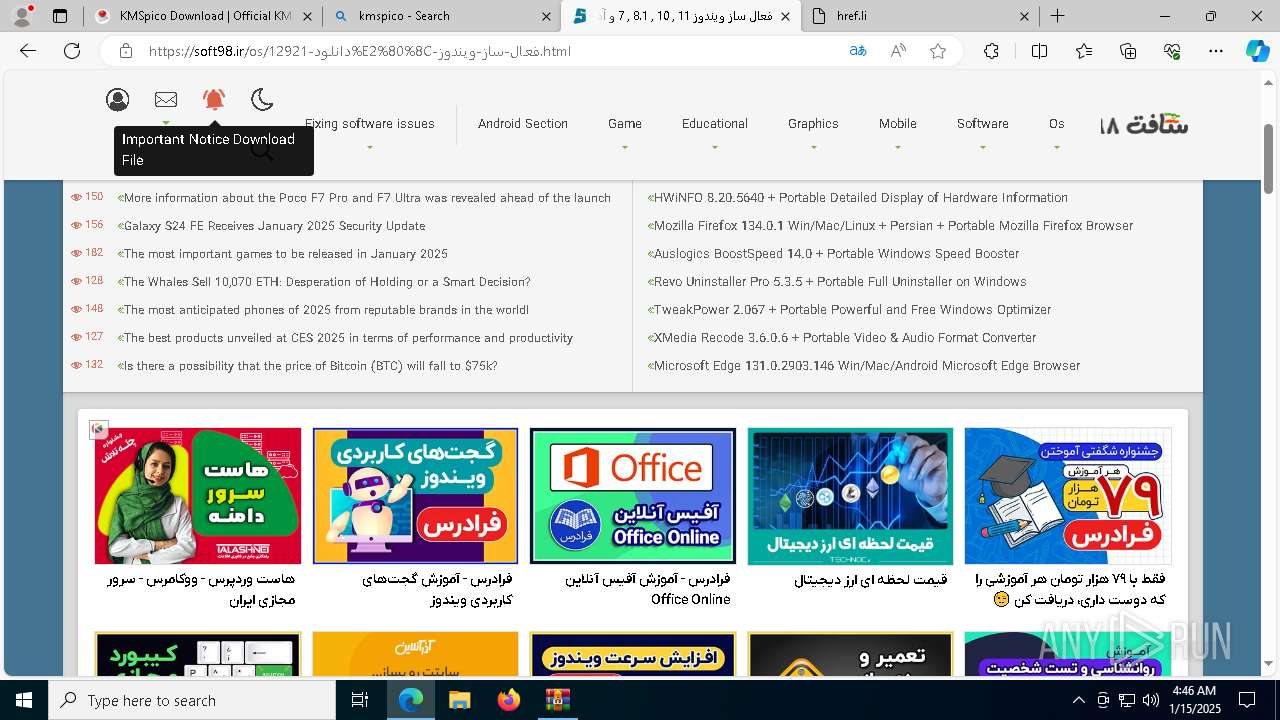The image size is (1280, 720).
Task: Expand the Software menu
Action: point(982,124)
